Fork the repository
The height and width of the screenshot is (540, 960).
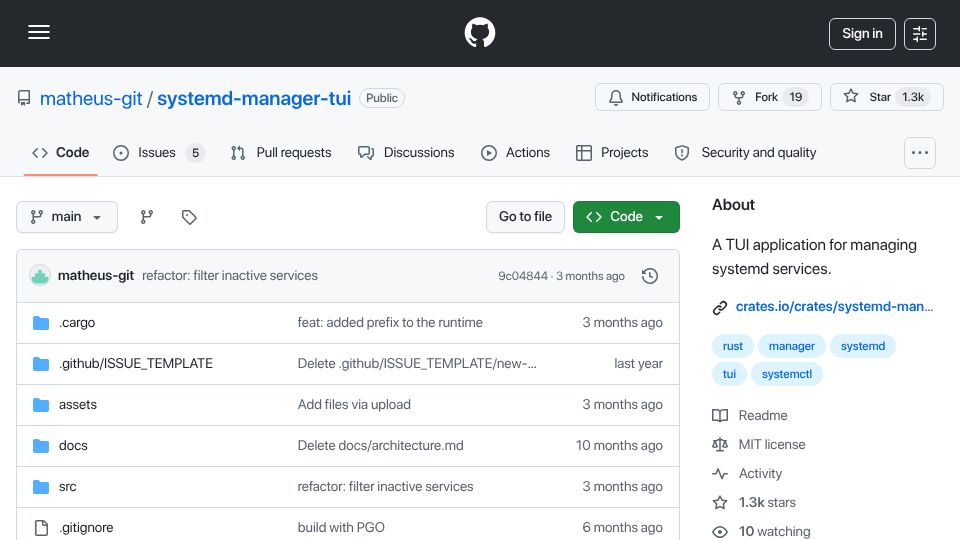pyautogui.click(x=770, y=97)
